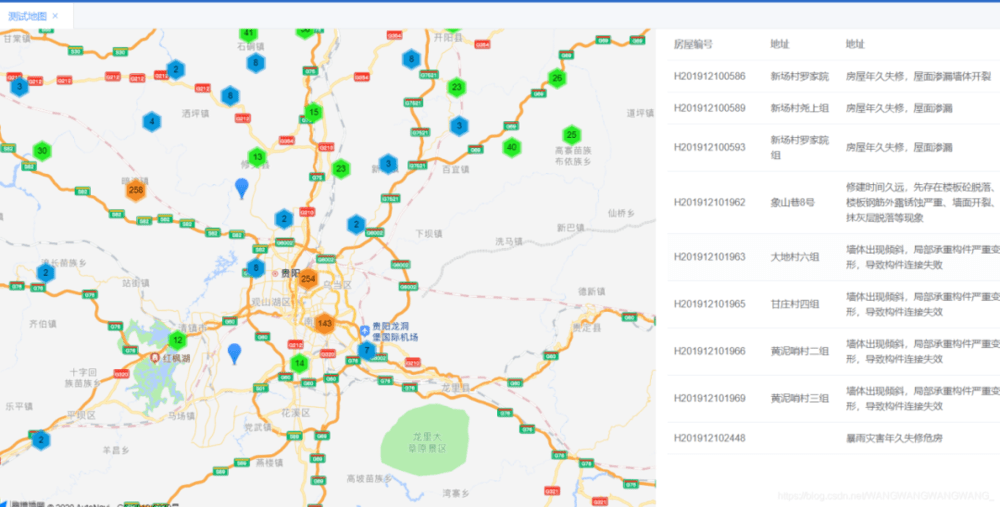Click the orange cluster marker labeled 254
1000x507 pixels.
click(308, 279)
